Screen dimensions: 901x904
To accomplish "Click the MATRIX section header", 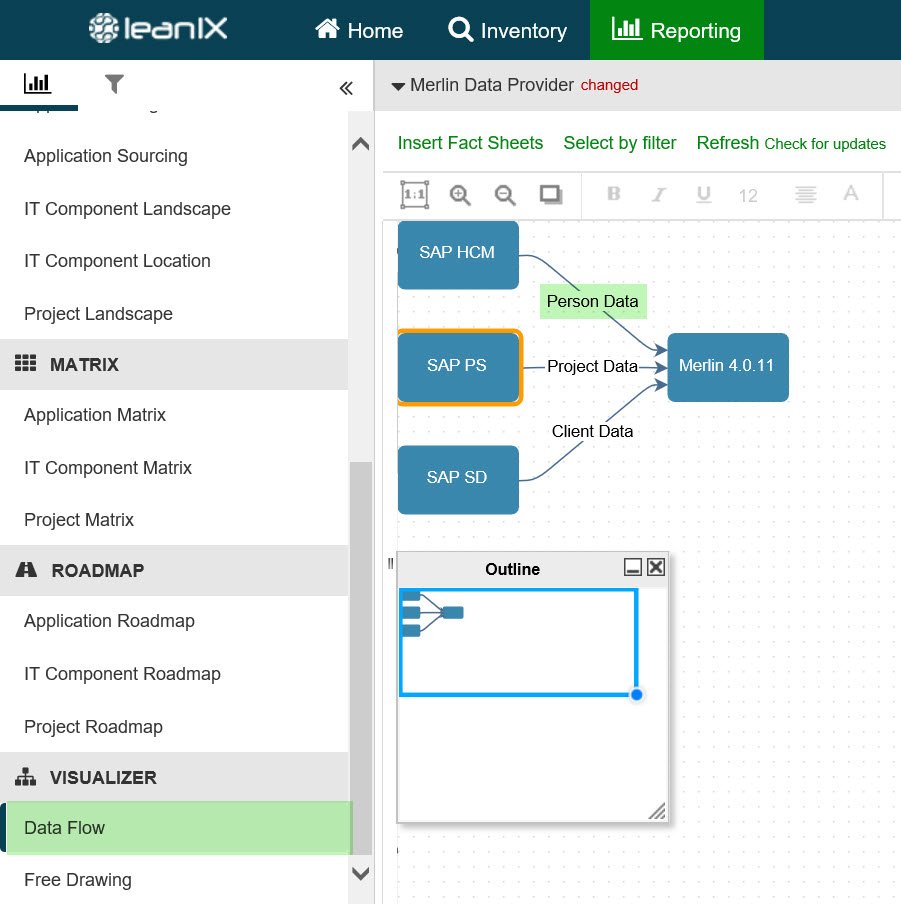I will tap(174, 364).
